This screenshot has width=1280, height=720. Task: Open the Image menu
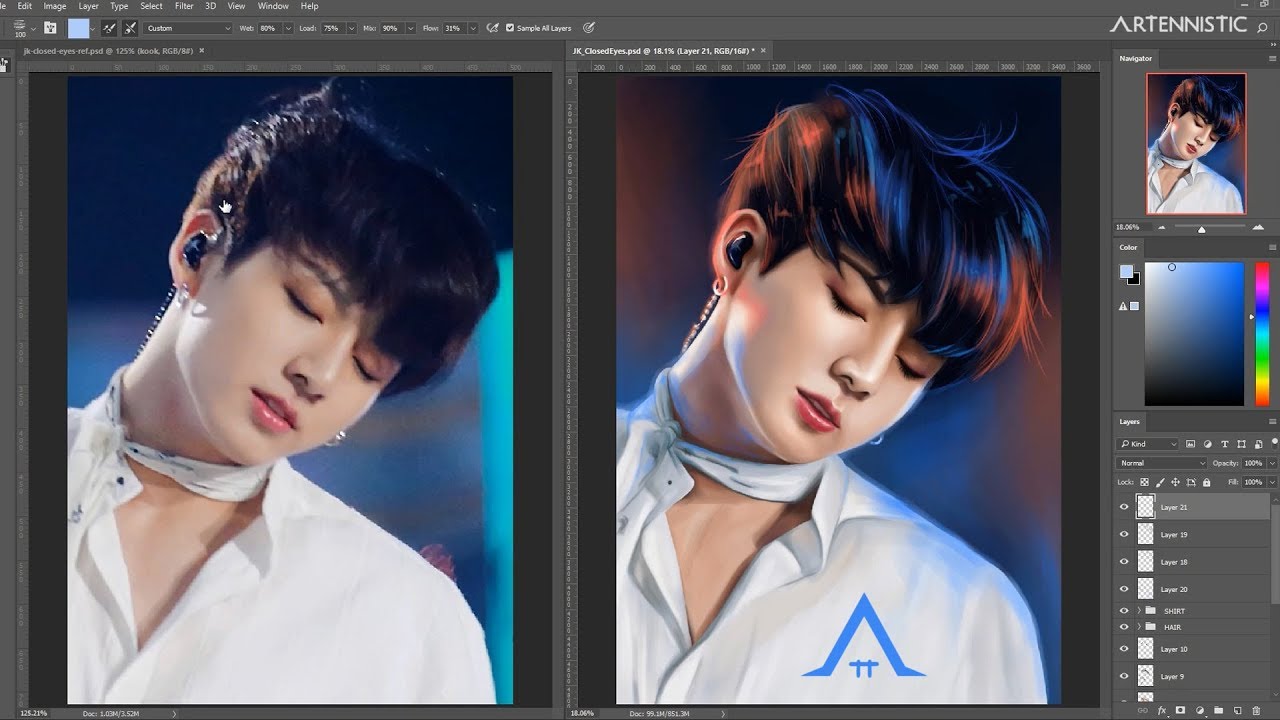[55, 6]
